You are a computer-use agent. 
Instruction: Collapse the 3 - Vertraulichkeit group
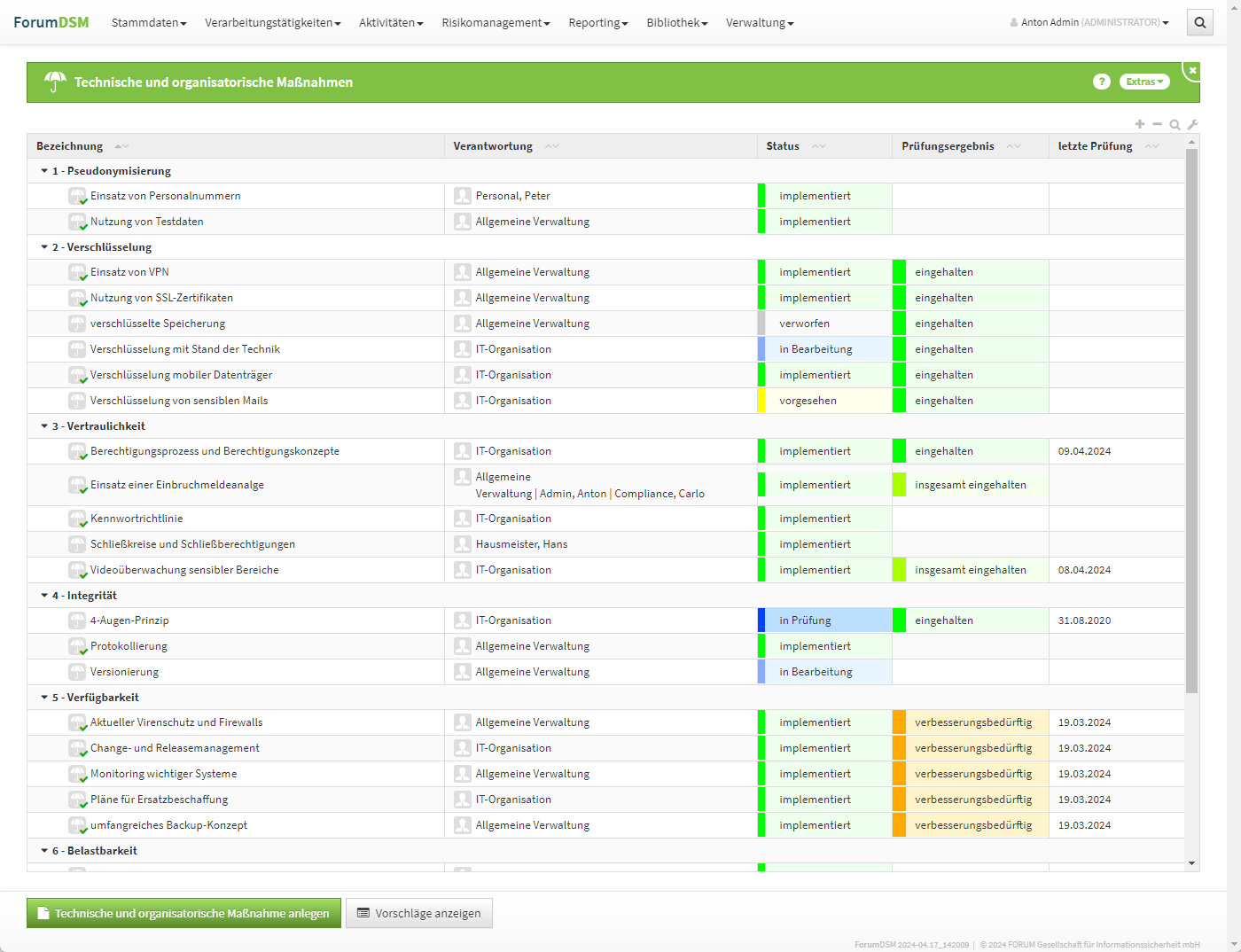coord(44,426)
